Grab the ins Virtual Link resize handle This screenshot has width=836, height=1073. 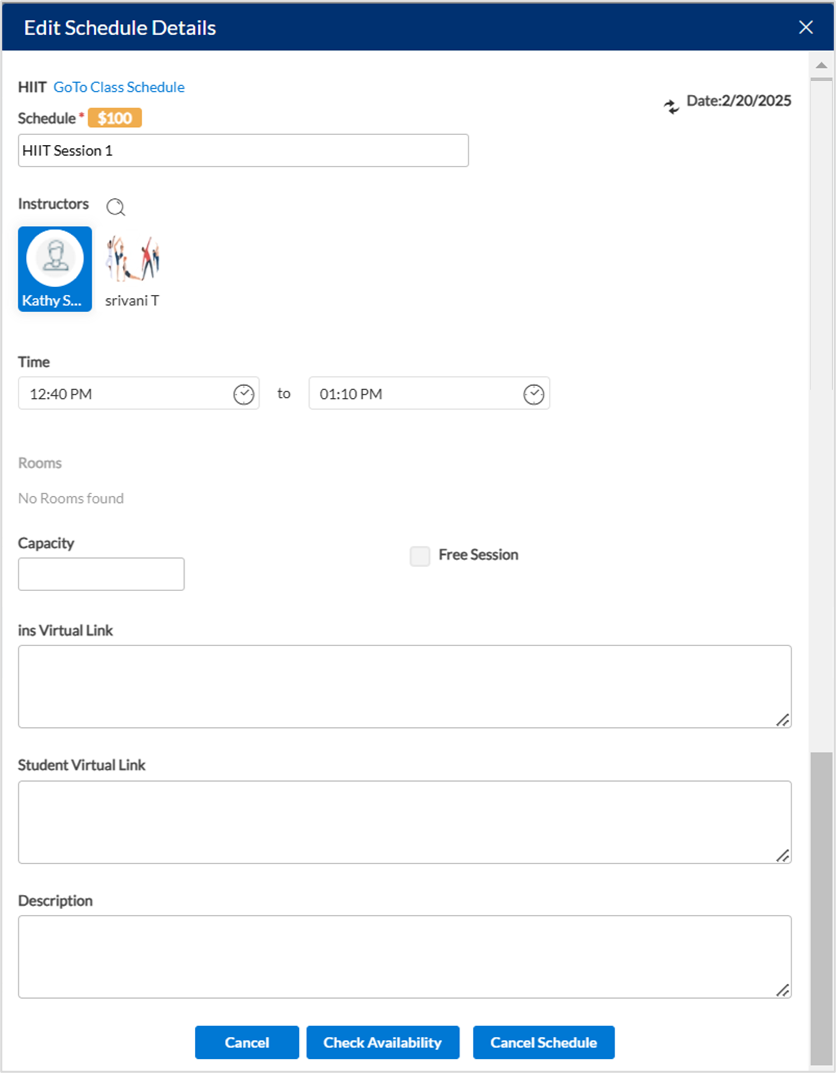(783, 719)
